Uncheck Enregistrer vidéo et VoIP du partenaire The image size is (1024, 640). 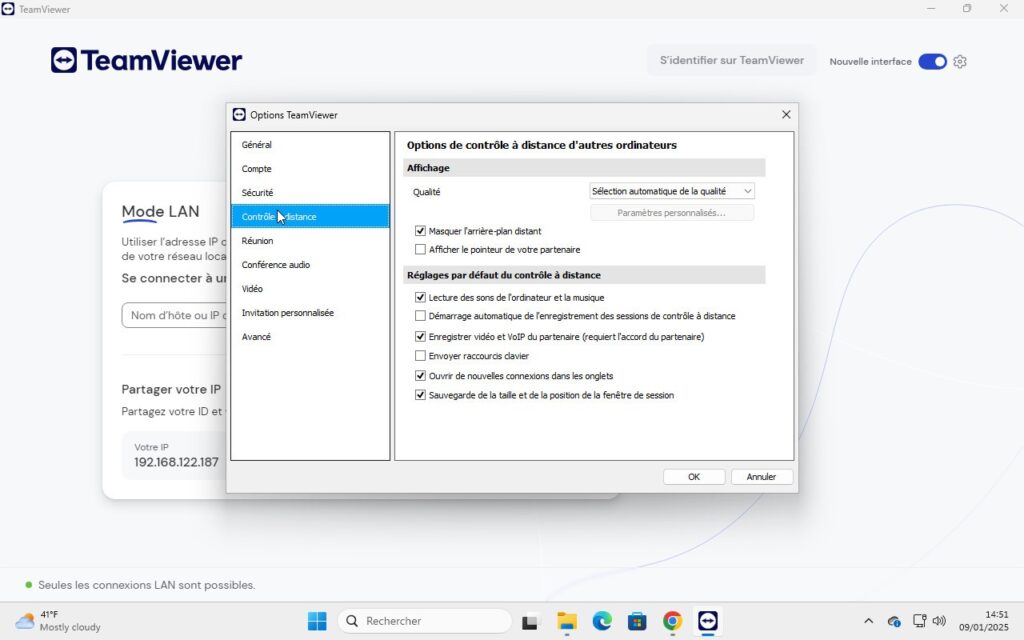tap(420, 336)
